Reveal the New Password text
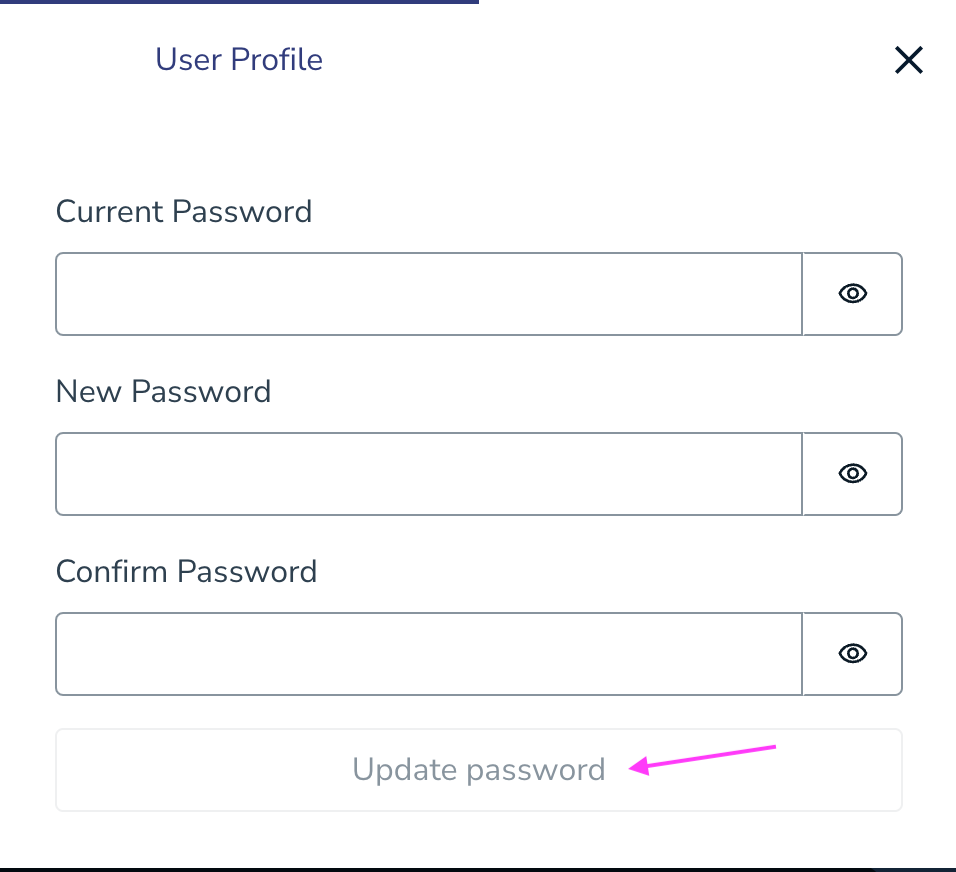Screen dimensions: 956x872 click(852, 473)
